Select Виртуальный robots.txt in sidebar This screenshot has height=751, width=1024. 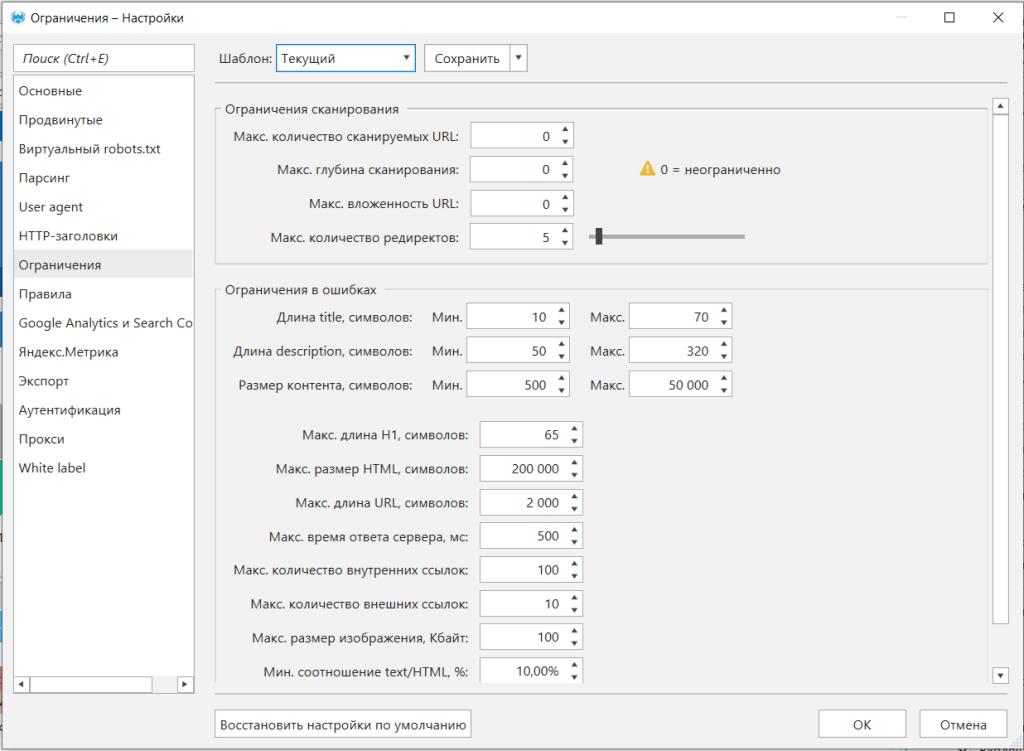(103, 149)
